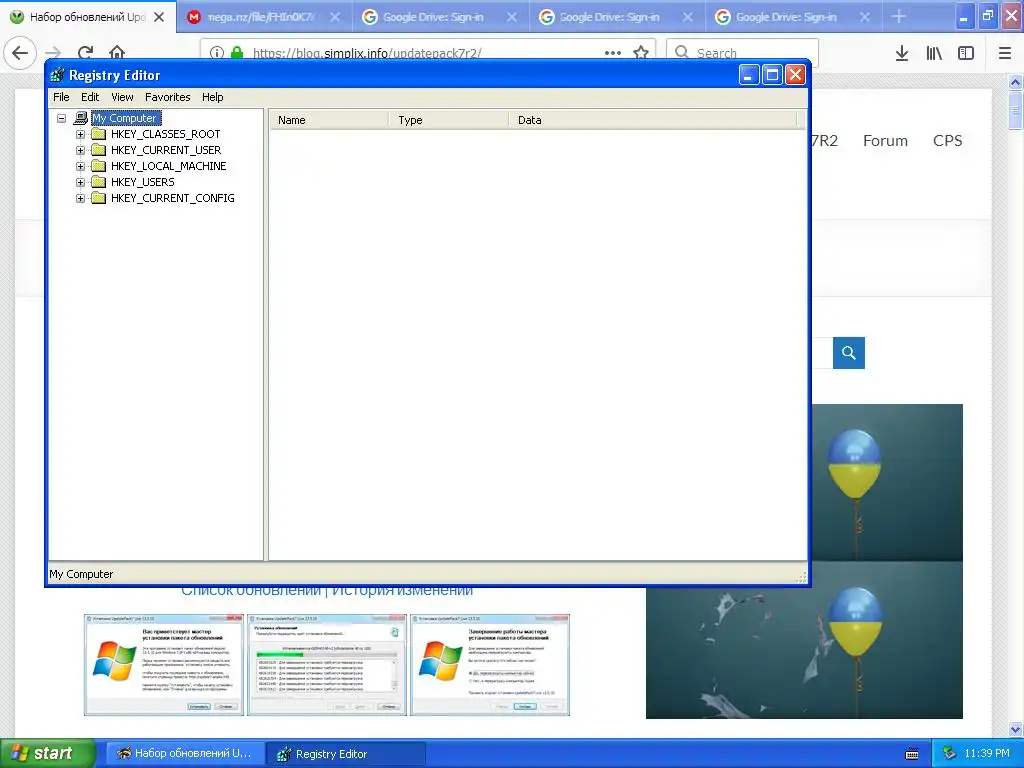Open the File menu in Registry Editor
The height and width of the screenshot is (768, 1024).
point(61,97)
